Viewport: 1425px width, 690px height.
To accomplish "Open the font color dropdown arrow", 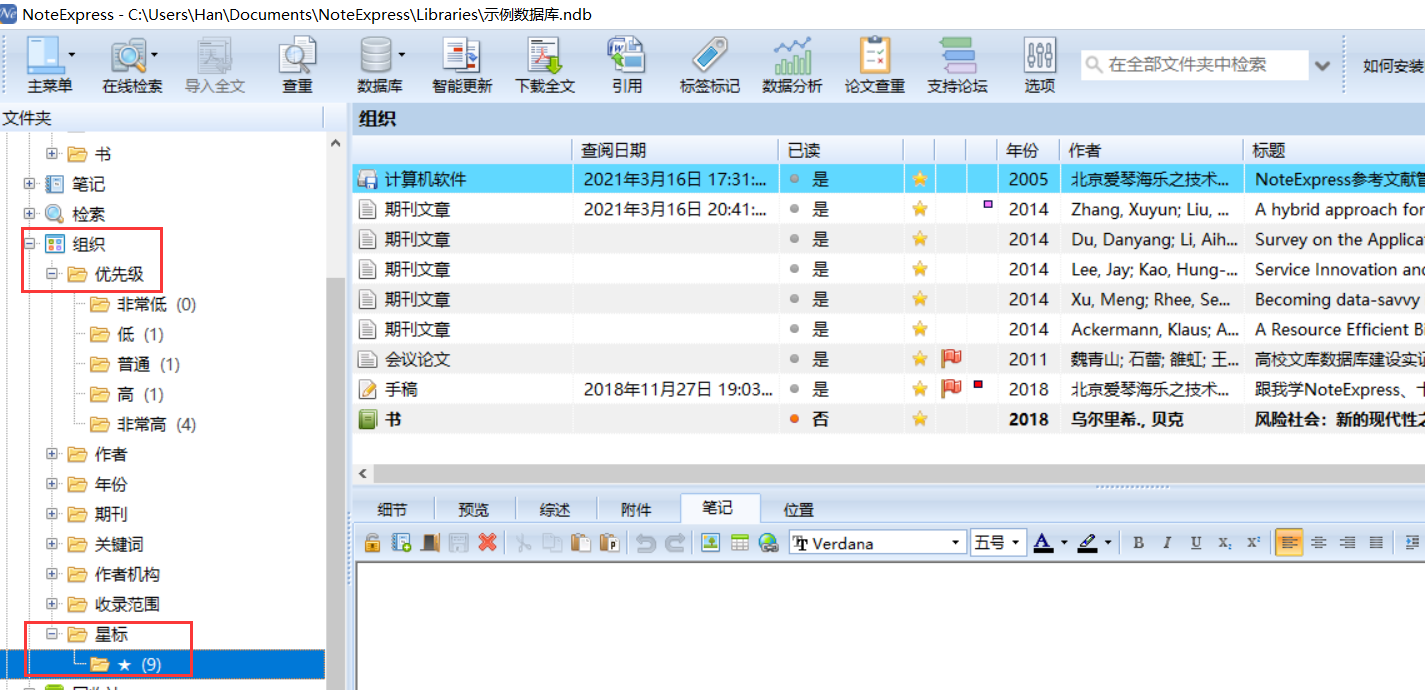I will pos(1062,543).
